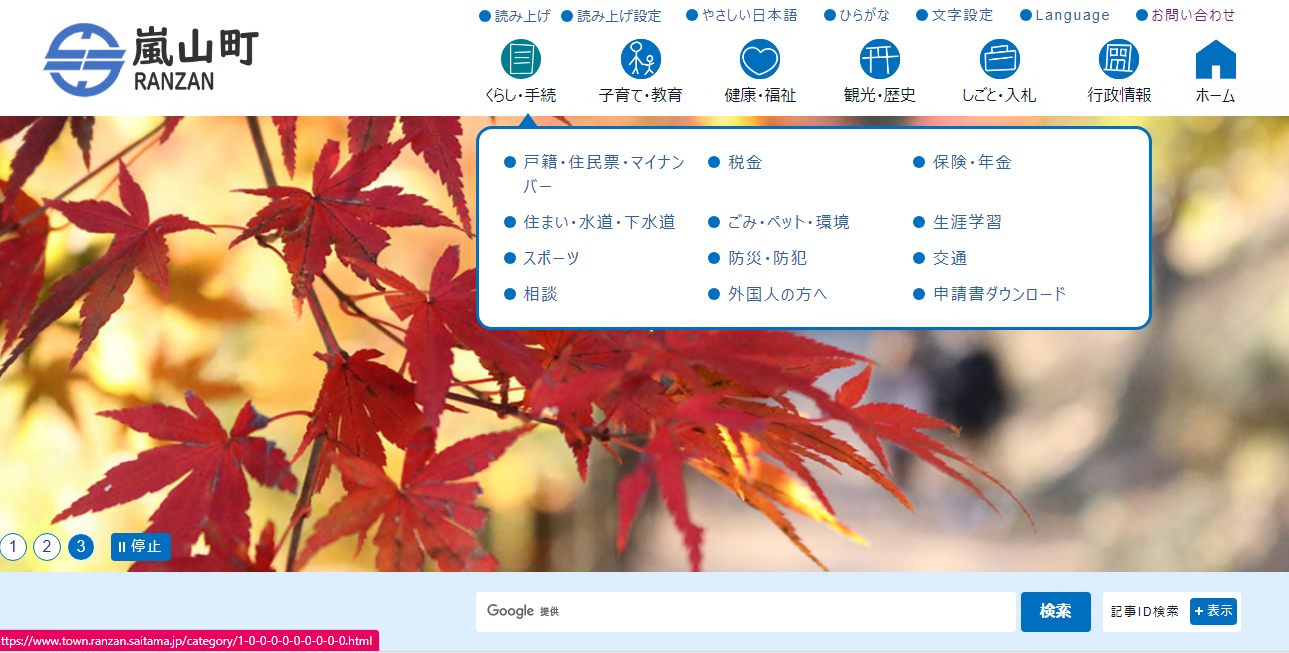Focus the Google search input field
This screenshot has width=1289, height=653.
pyautogui.click(x=745, y=612)
